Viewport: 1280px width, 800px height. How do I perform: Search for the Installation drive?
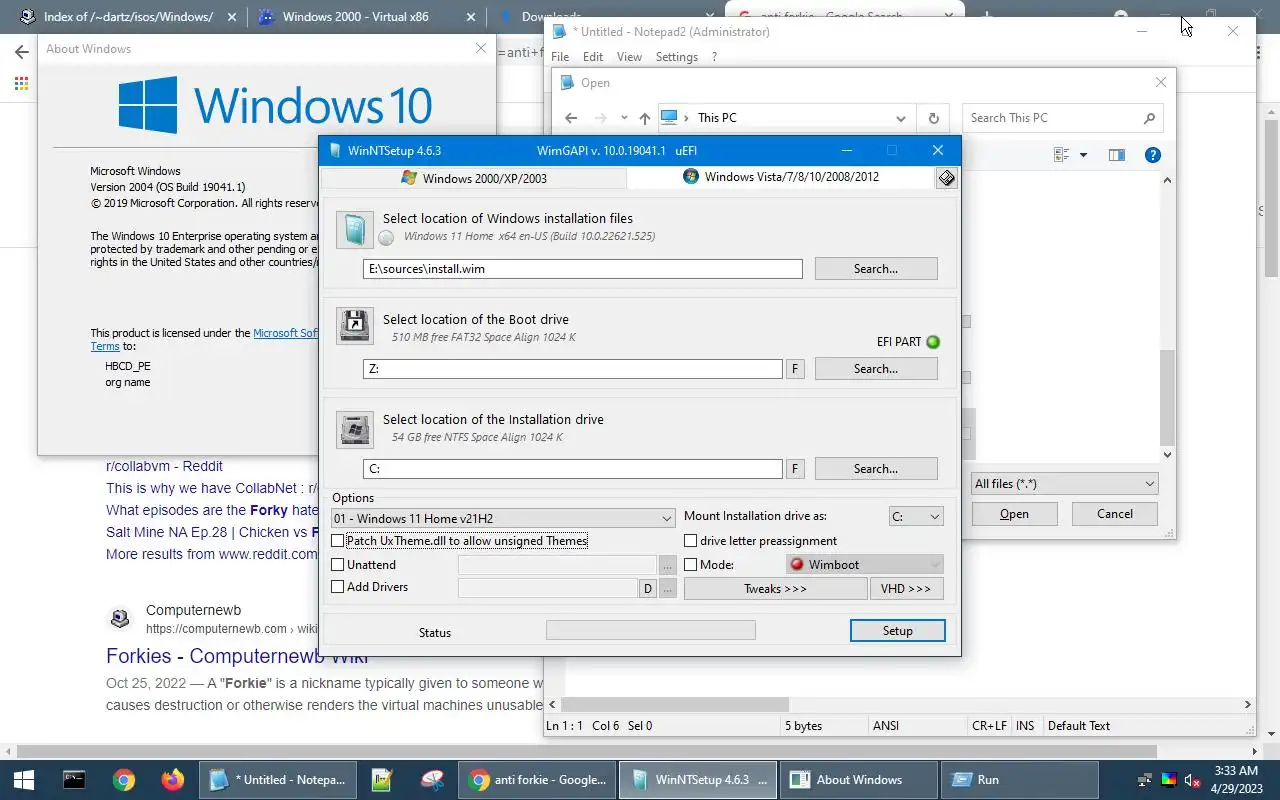[876, 469]
